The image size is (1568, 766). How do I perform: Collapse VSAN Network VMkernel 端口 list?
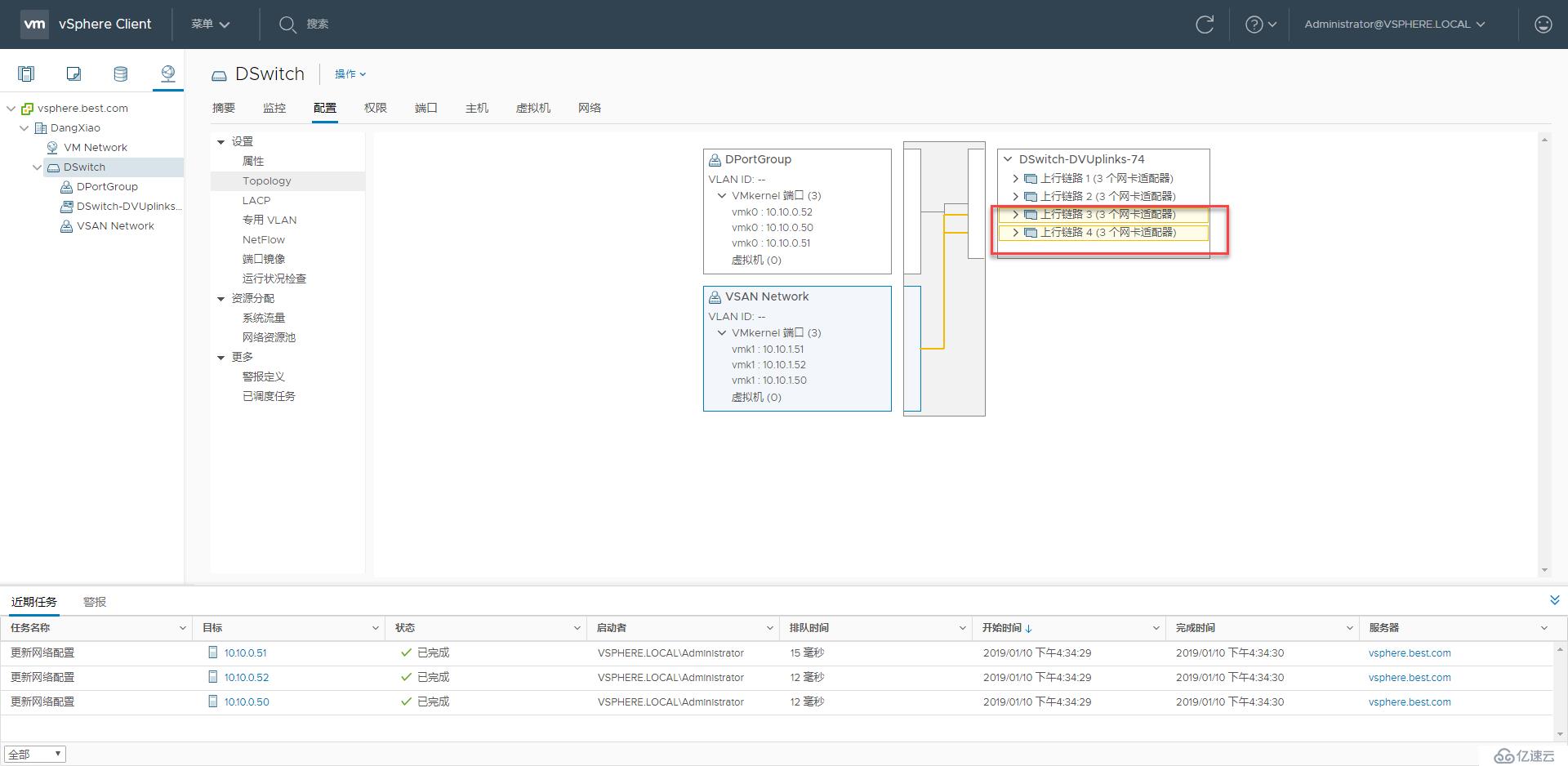pyautogui.click(x=722, y=332)
